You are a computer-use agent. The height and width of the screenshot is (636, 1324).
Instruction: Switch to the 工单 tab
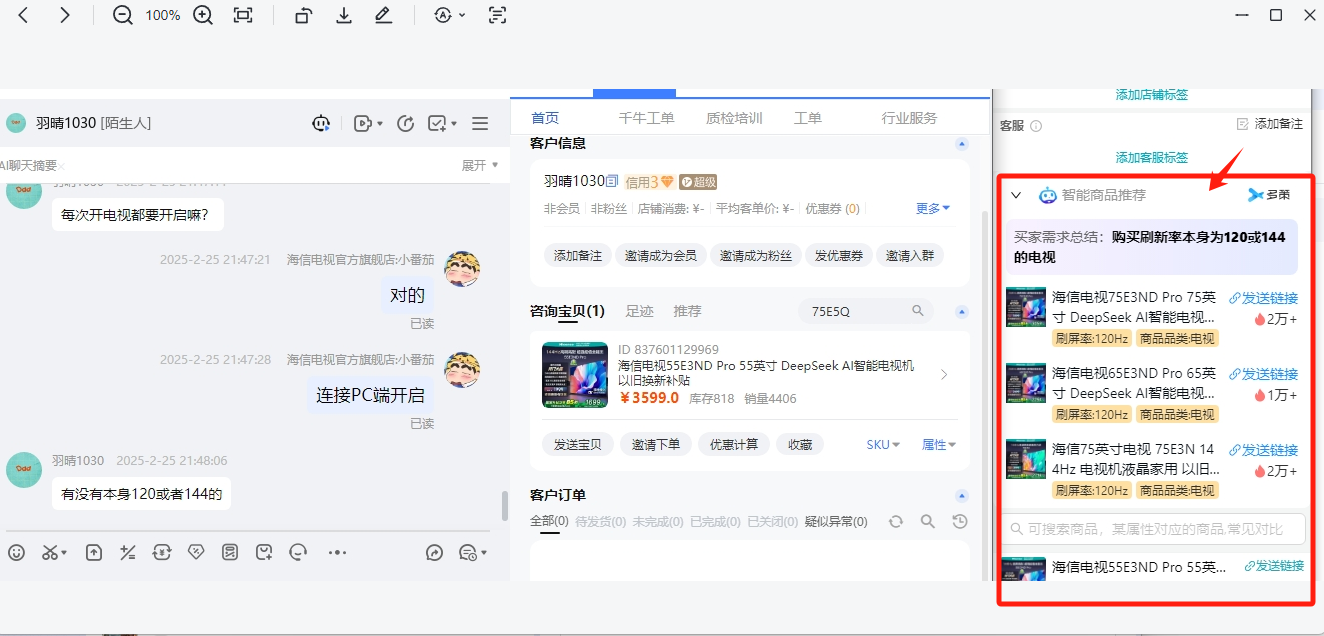pos(808,118)
